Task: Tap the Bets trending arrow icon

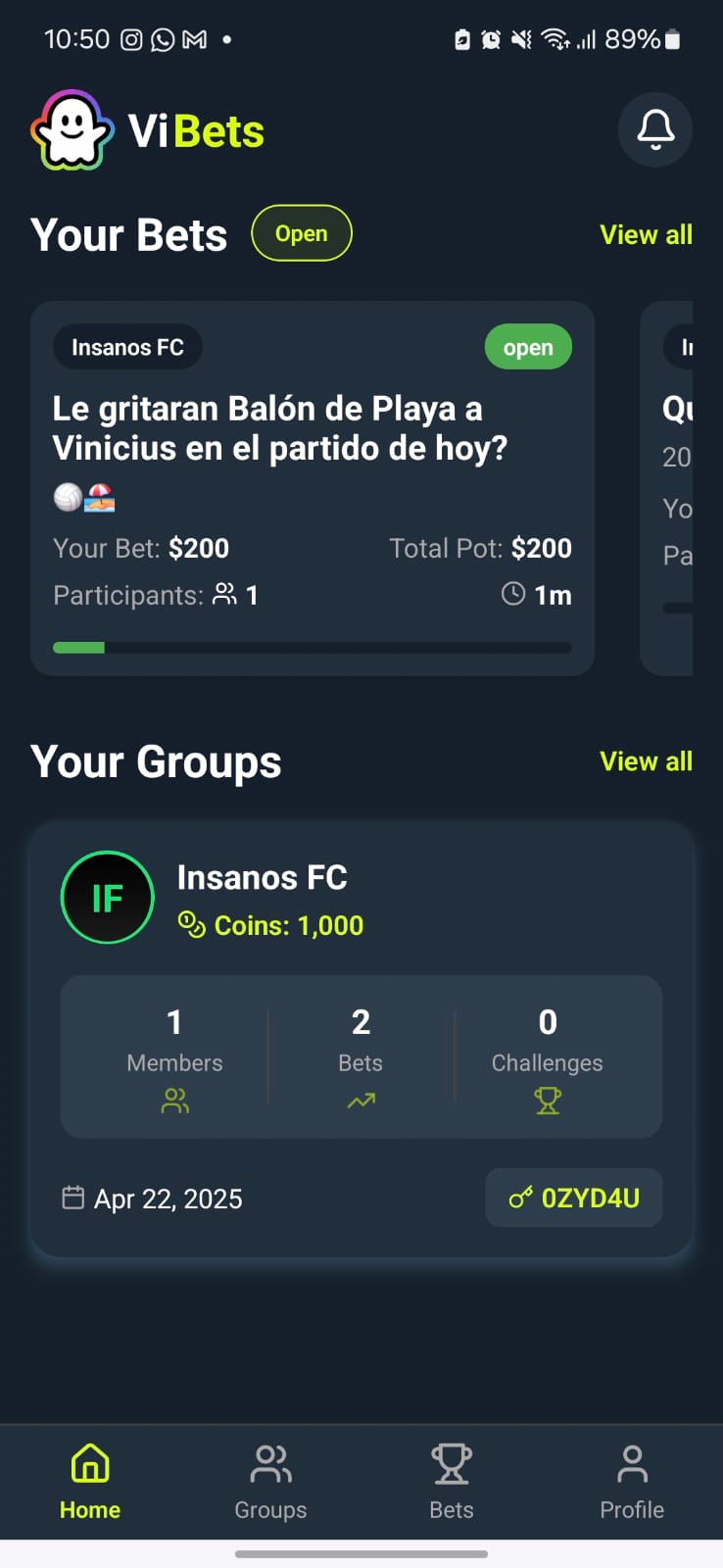Action: pyautogui.click(x=361, y=1101)
